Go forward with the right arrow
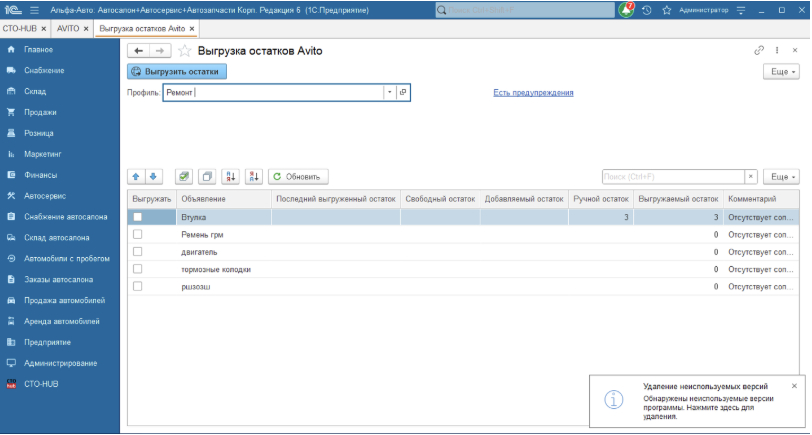Image resolution: width=812 pixels, height=435 pixels. click(x=160, y=51)
